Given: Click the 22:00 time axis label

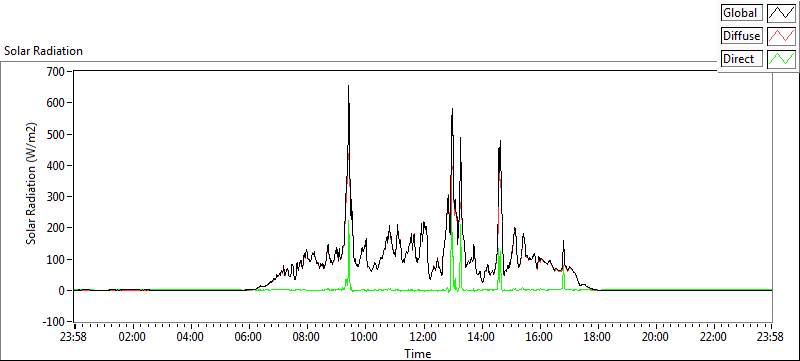Looking at the screenshot, I should (713, 337).
